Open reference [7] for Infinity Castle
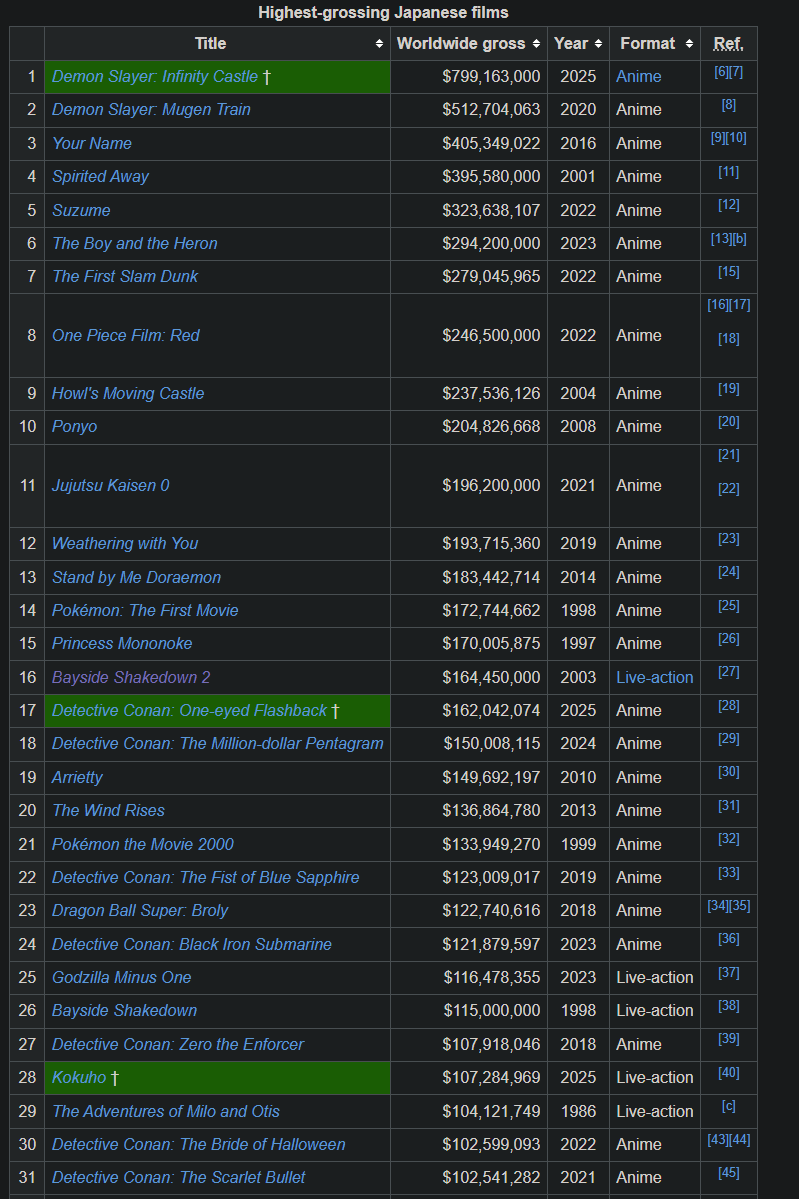799x1199 pixels. (x=736, y=72)
